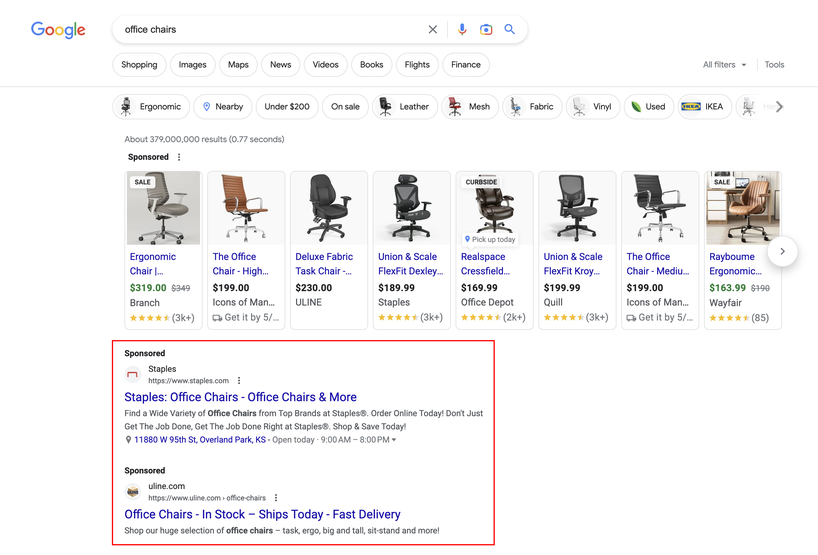The width and height of the screenshot is (818, 555).
Task: Click the $189.99 Staples price
Action: click(396, 288)
